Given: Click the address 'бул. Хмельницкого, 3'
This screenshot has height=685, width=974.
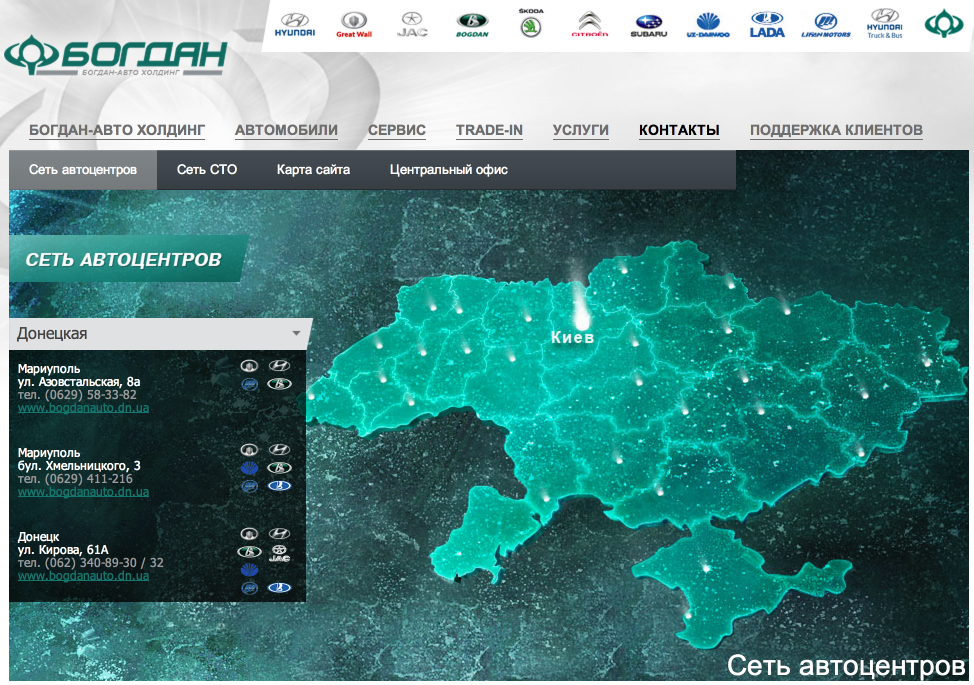Looking at the screenshot, I should tap(79, 466).
